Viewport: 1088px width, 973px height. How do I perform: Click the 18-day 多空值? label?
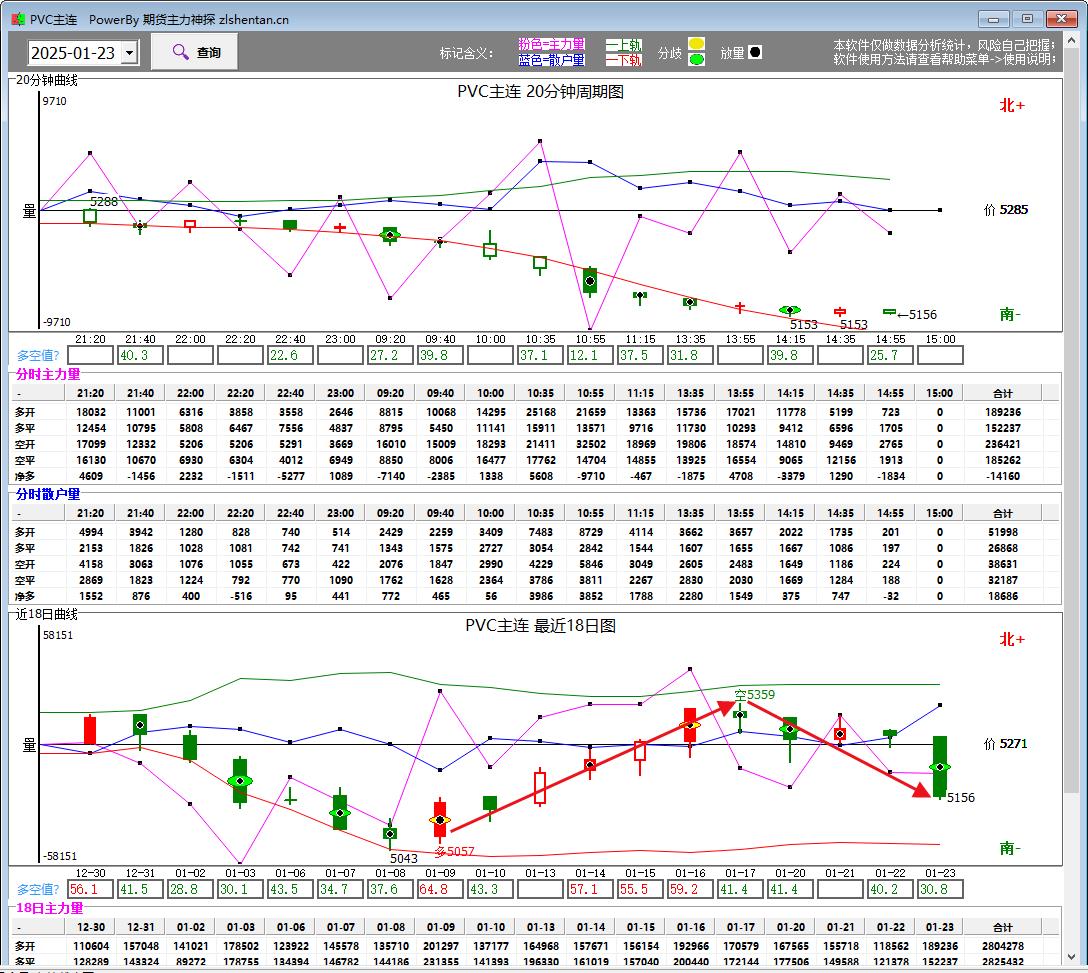click(x=38, y=889)
